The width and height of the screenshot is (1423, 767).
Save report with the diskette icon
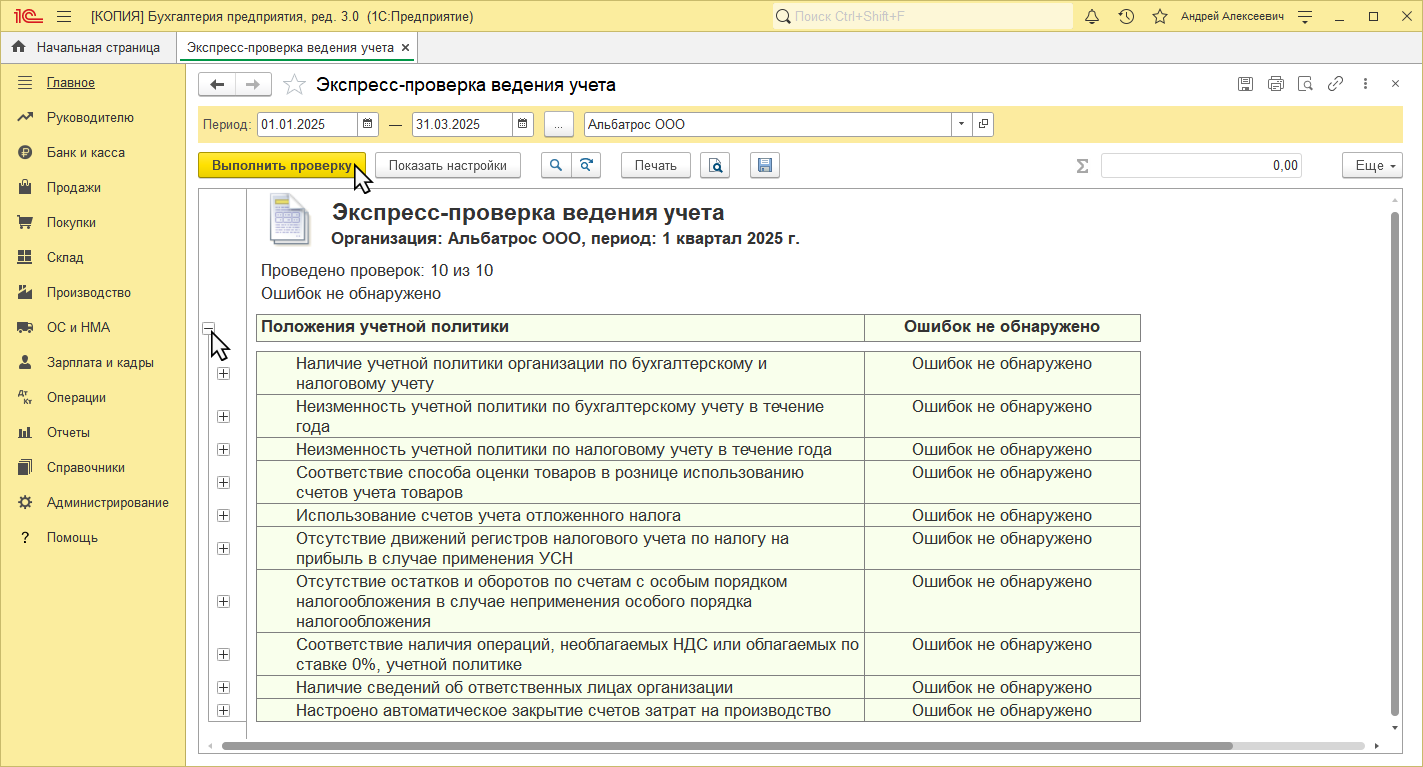(x=764, y=166)
